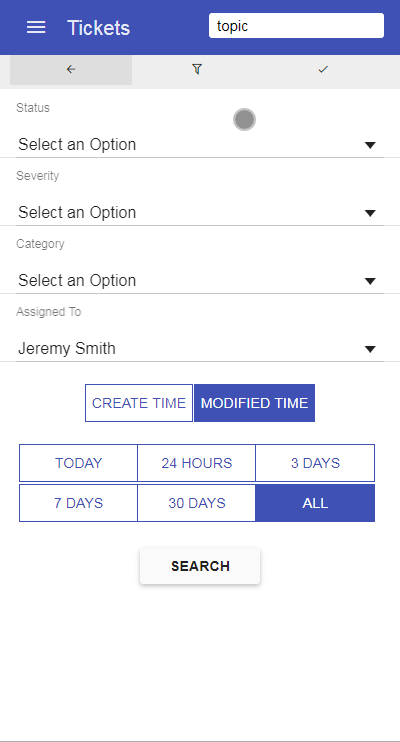Click the Search button

200,566
